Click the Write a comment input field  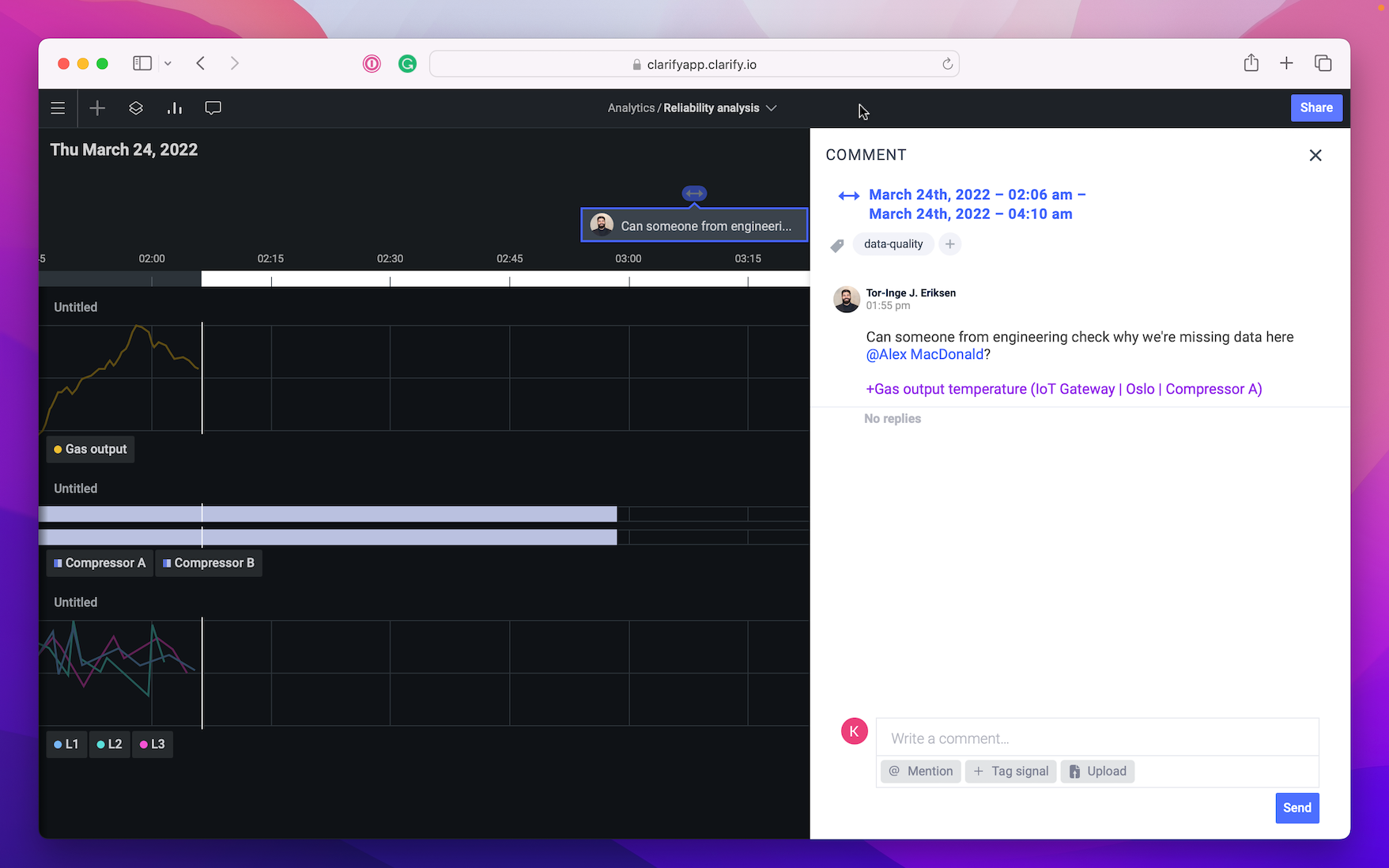pos(1096,738)
